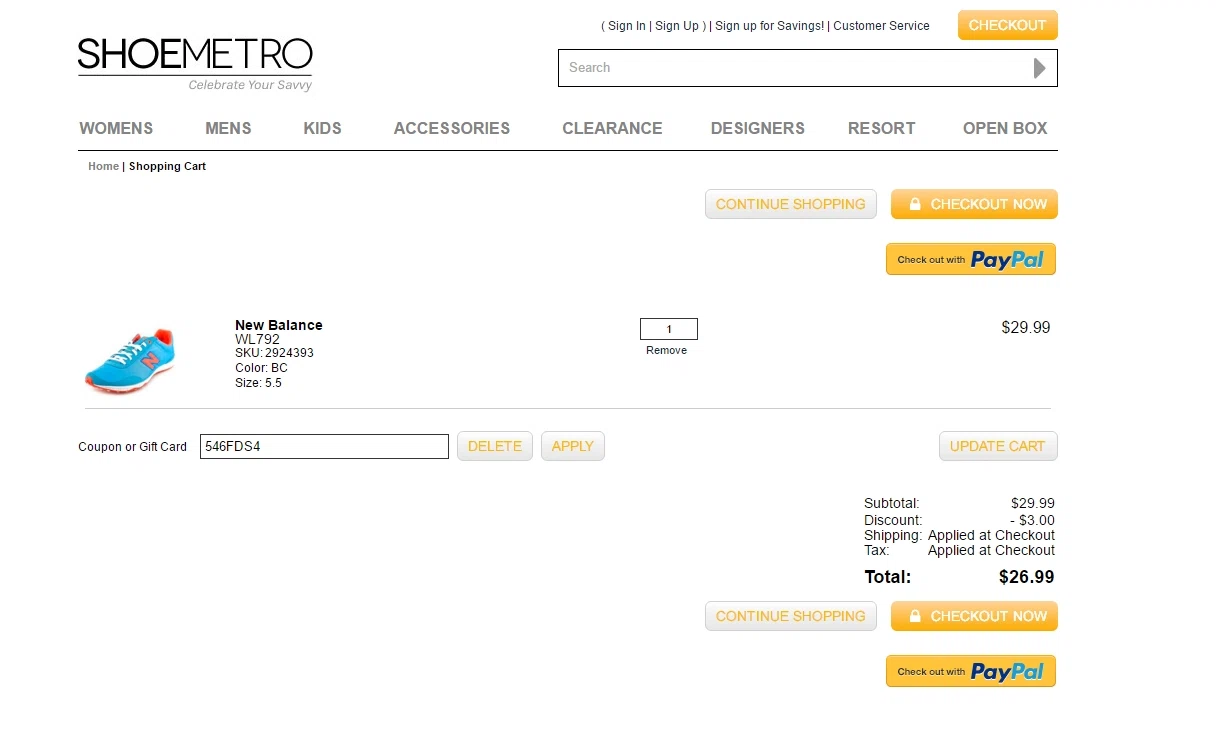Submit search with the arrow icon
This screenshot has width=1219, height=746.
pos(1040,68)
